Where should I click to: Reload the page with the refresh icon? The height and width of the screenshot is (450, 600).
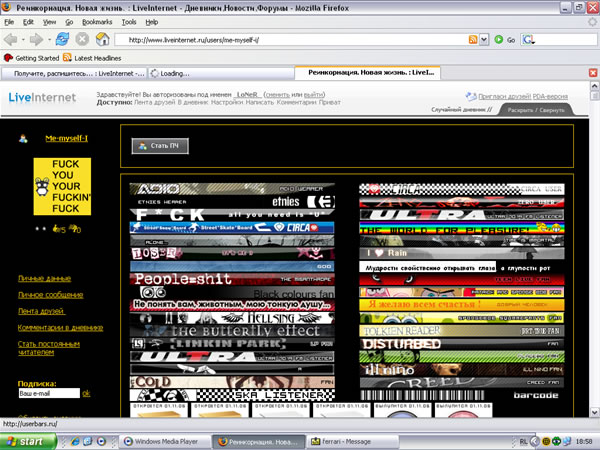62,39
